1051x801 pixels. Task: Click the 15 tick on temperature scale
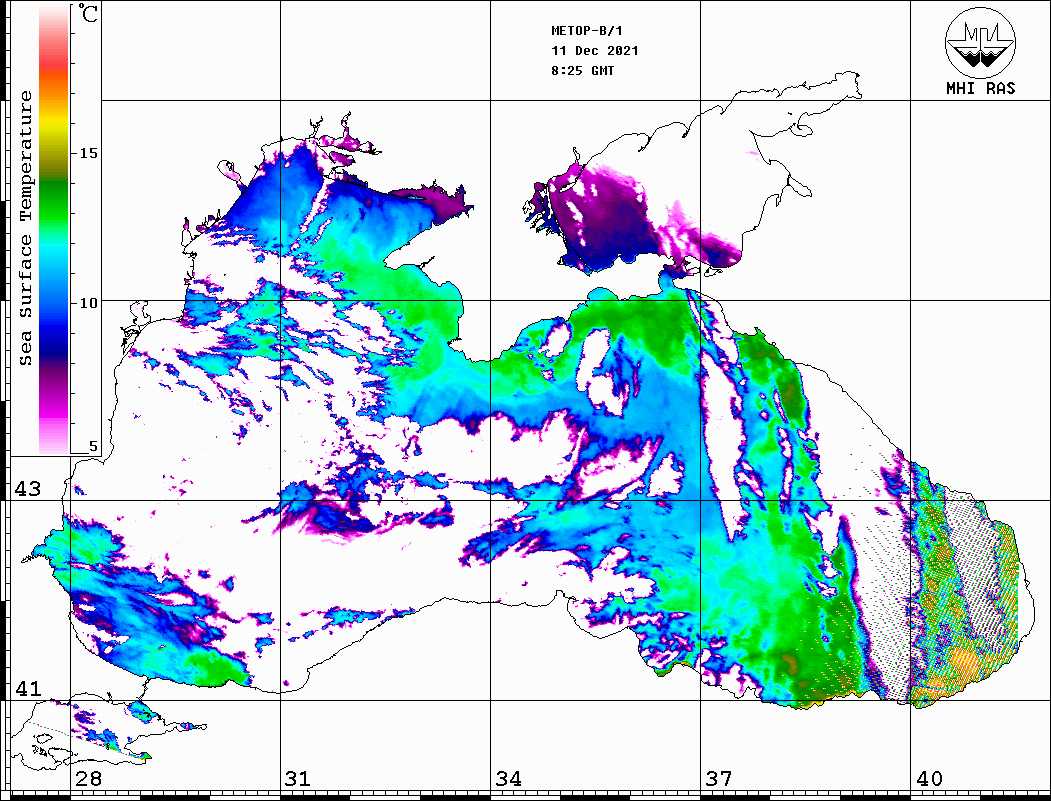pyautogui.click(x=88, y=153)
